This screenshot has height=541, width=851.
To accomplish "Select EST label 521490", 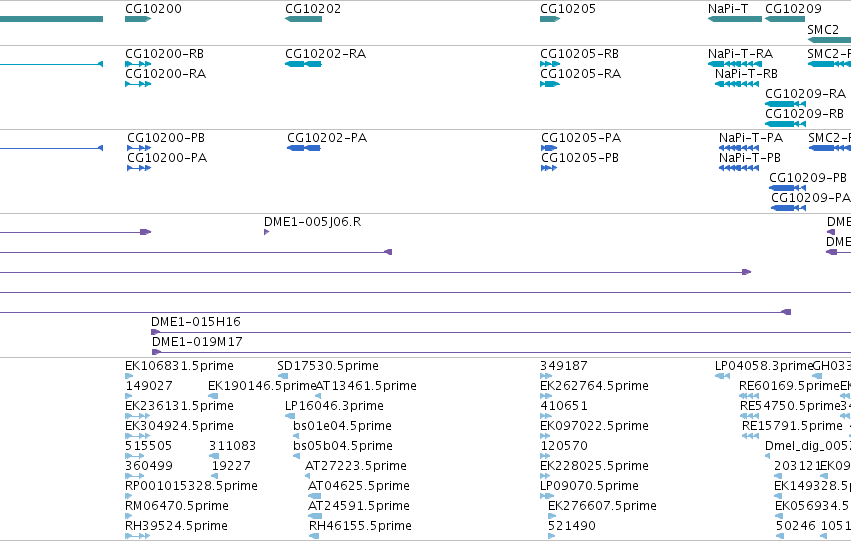I will tap(572, 526).
